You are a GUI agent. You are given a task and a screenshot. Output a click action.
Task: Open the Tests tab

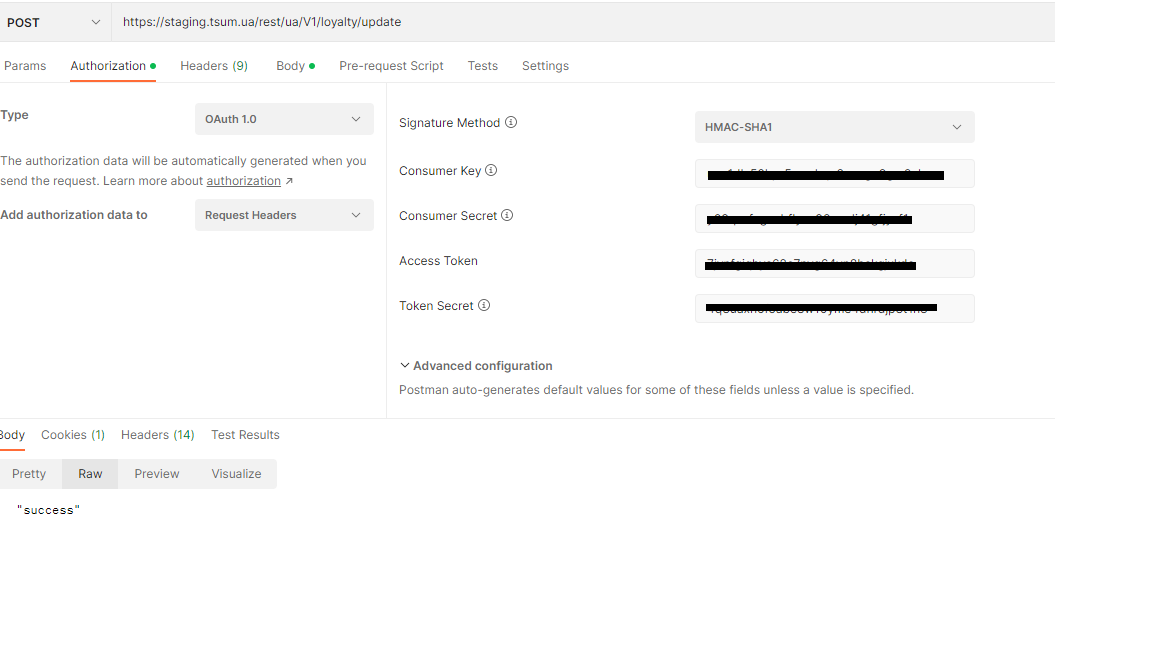(x=483, y=66)
